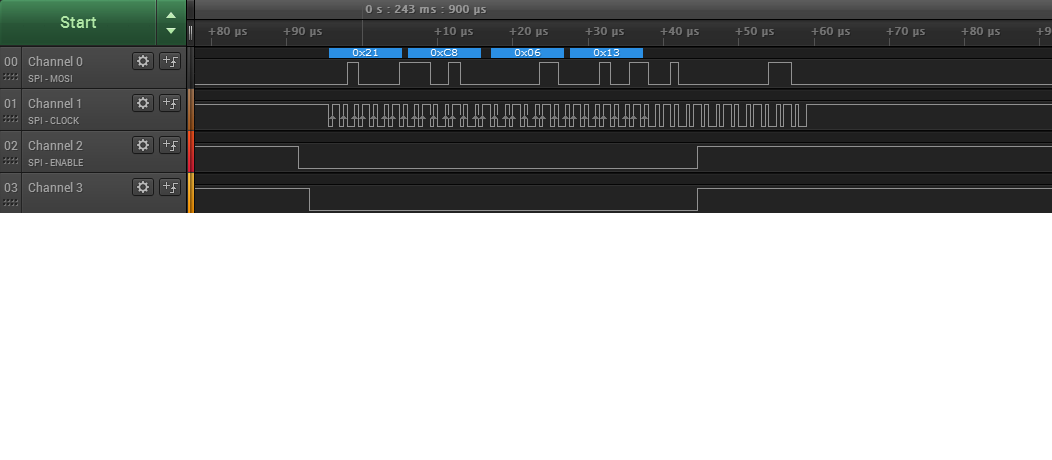
Task: Select decoded byte 0xC8 bubble
Action: (444, 53)
